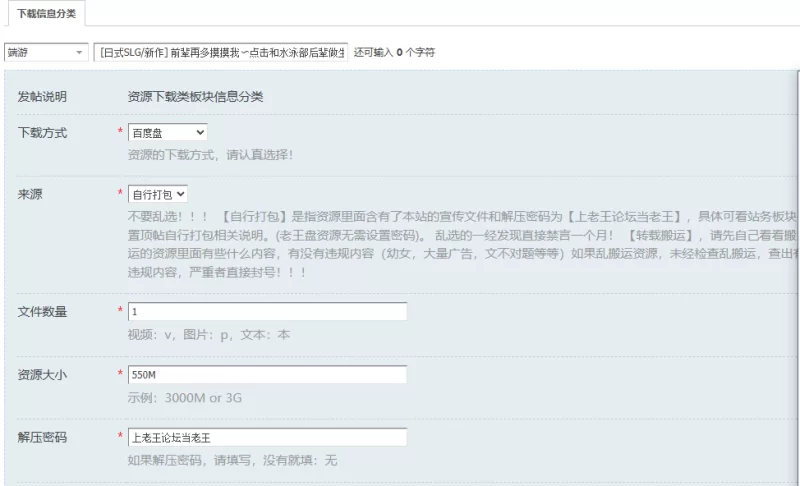Click the hint 如果解压密码，请填写，没有就填：无
The image size is (800, 486).
tap(232, 461)
